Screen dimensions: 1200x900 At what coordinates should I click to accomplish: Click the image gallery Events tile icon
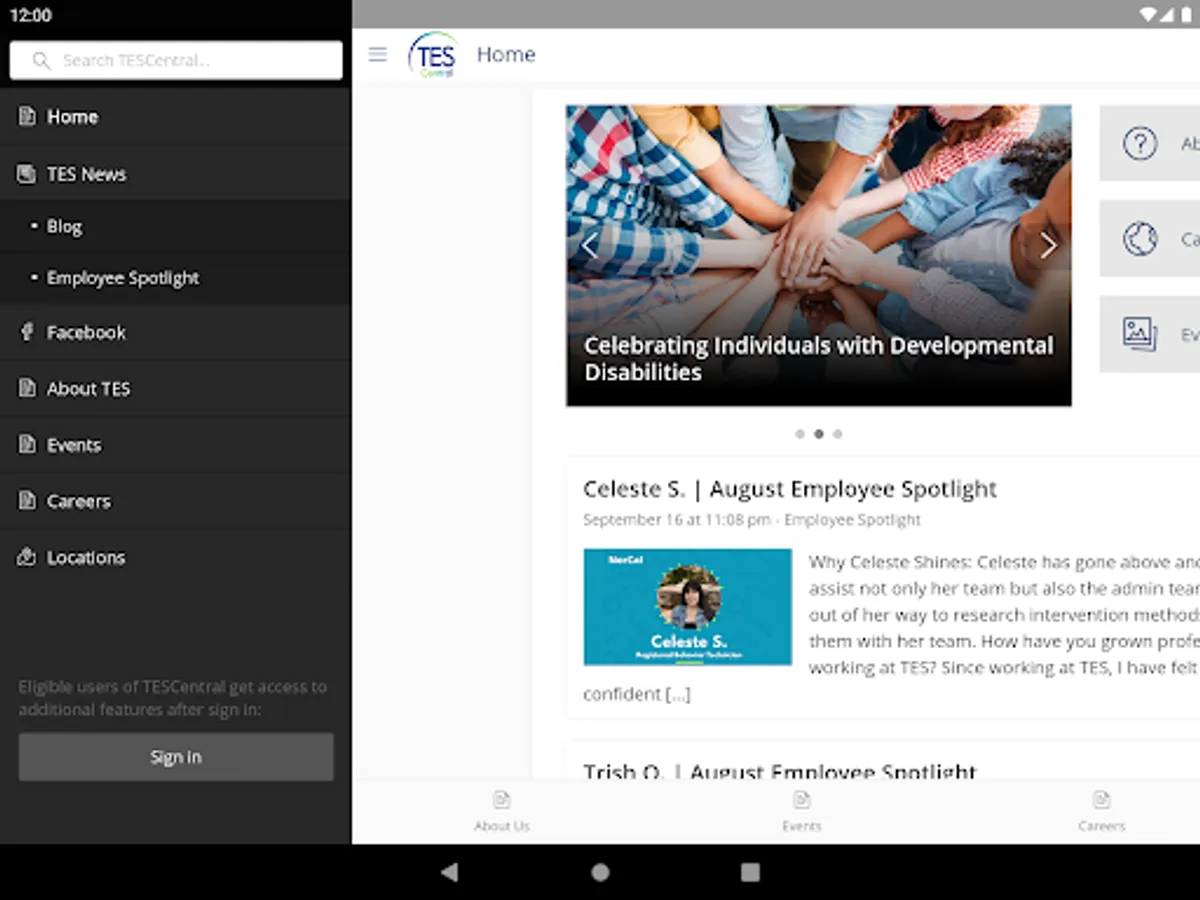point(1140,334)
